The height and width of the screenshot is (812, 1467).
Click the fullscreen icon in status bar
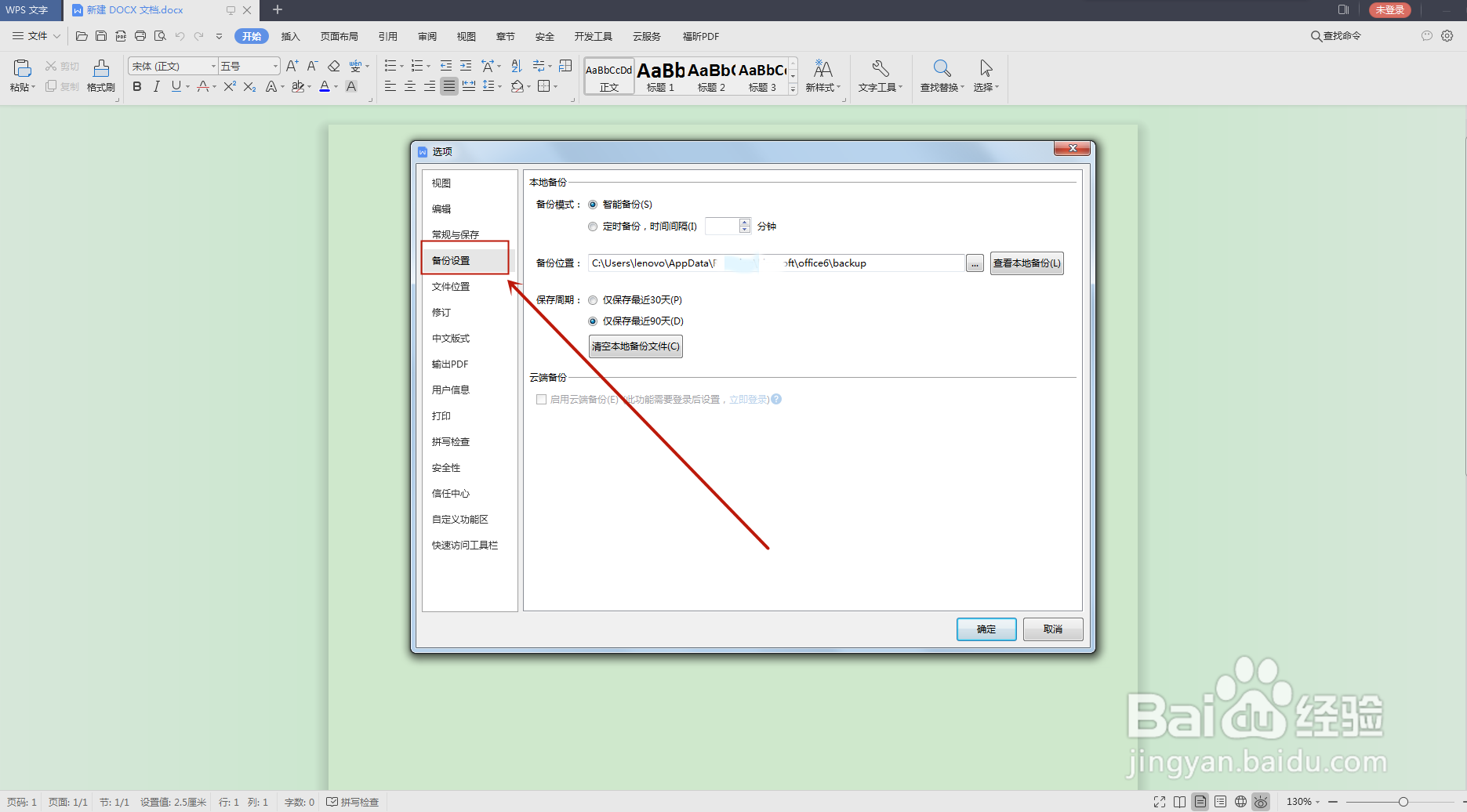pyautogui.click(x=1160, y=802)
